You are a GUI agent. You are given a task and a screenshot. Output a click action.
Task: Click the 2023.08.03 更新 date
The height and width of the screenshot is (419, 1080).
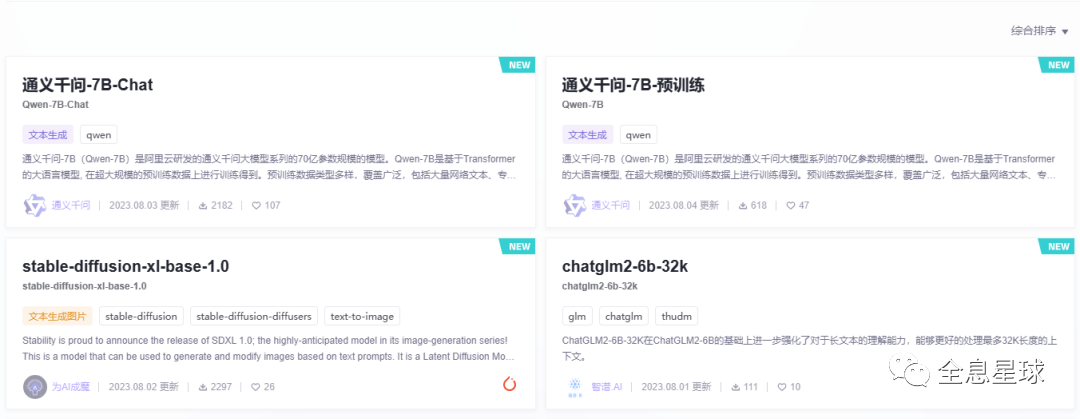click(144, 205)
